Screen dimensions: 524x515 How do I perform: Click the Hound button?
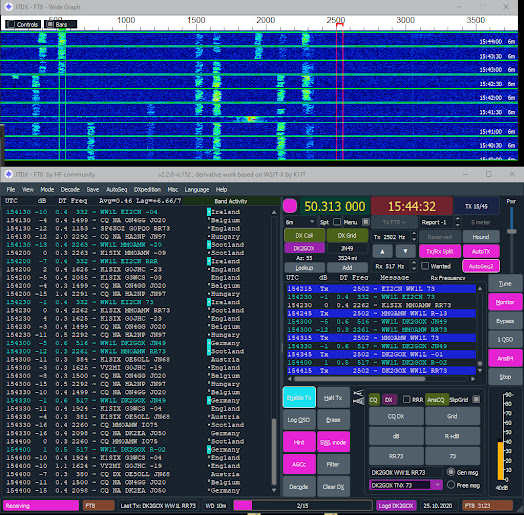[481, 237]
